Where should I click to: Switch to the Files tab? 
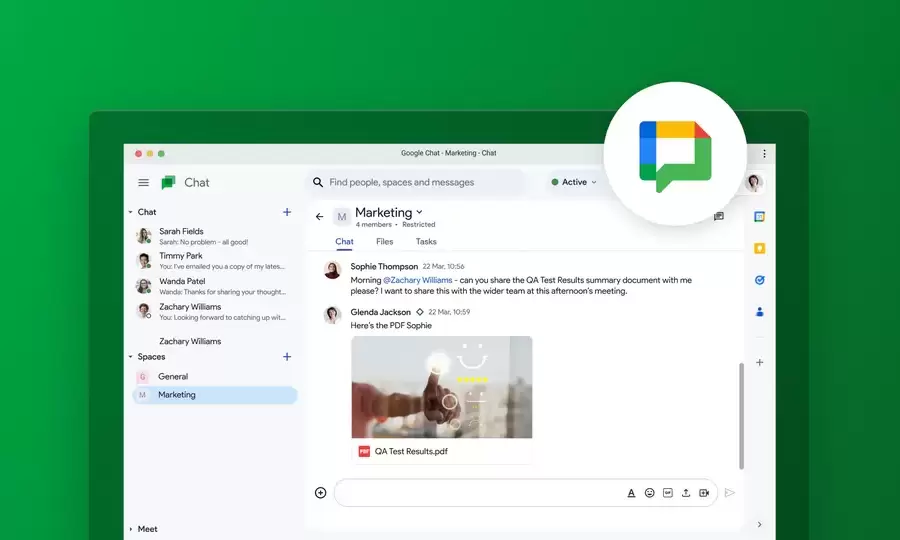[385, 242]
